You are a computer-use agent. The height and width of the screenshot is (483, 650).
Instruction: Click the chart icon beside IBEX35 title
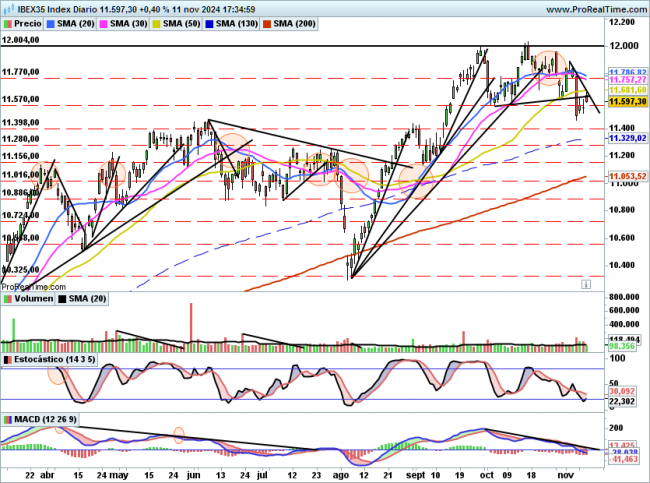[x=7, y=8]
